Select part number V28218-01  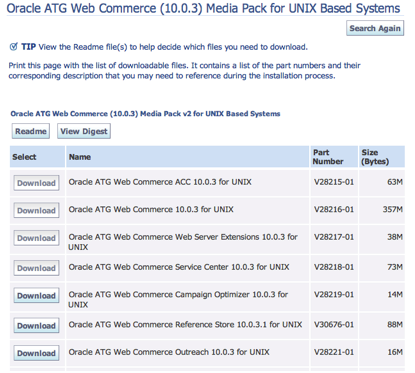[334, 267]
